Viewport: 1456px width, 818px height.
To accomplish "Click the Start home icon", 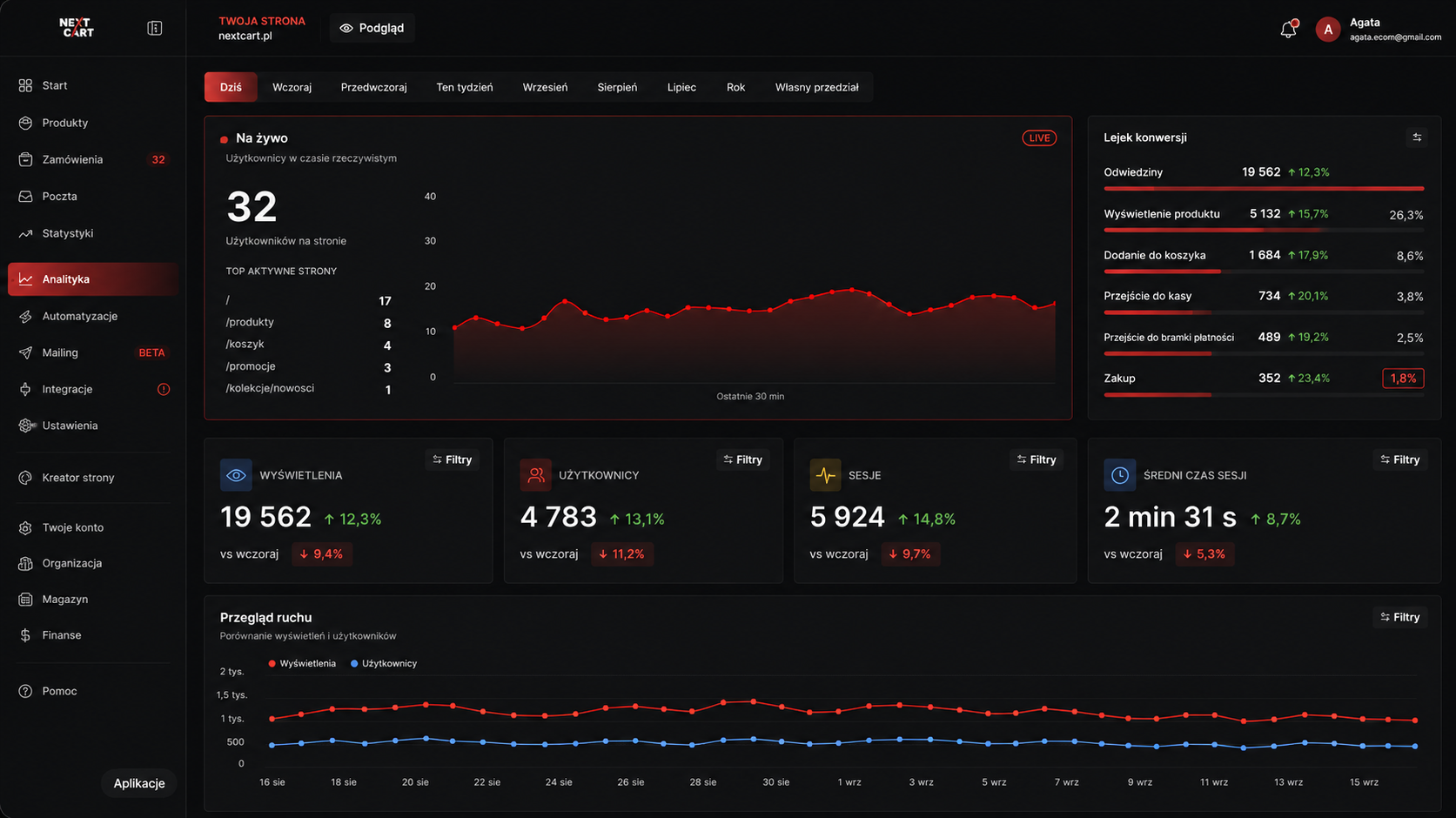I will pos(25,85).
